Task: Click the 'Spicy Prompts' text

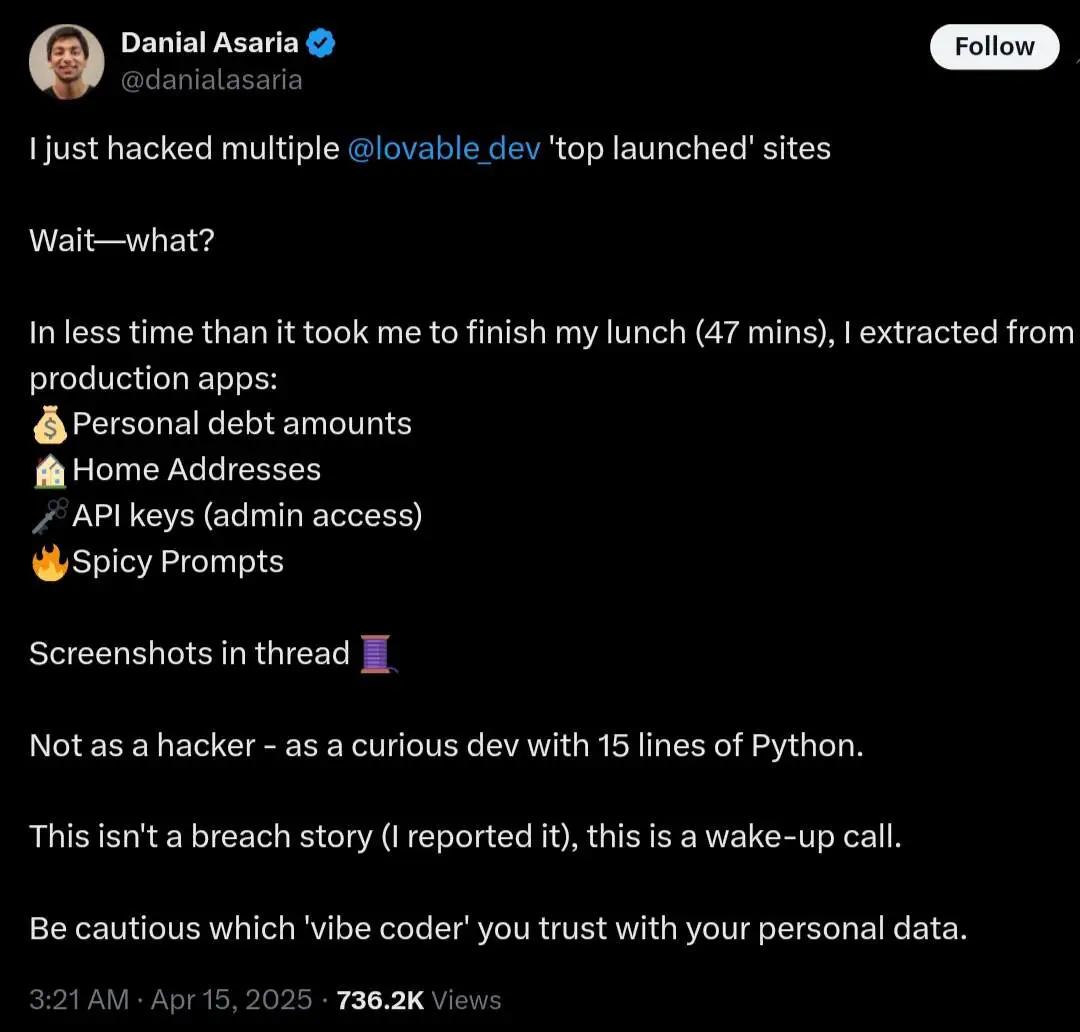Action: click(x=178, y=562)
